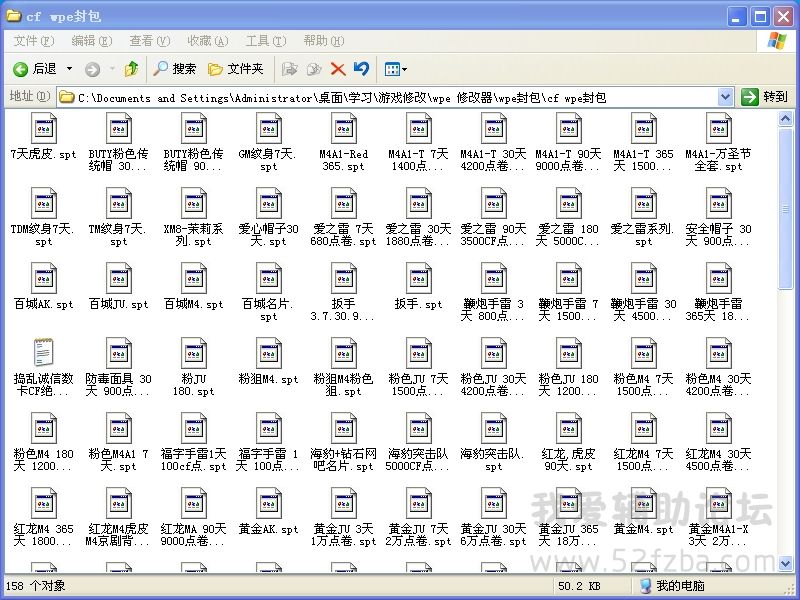The image size is (800, 600).
Task: Click the blue Undo arrow icon
Action: click(x=361, y=69)
